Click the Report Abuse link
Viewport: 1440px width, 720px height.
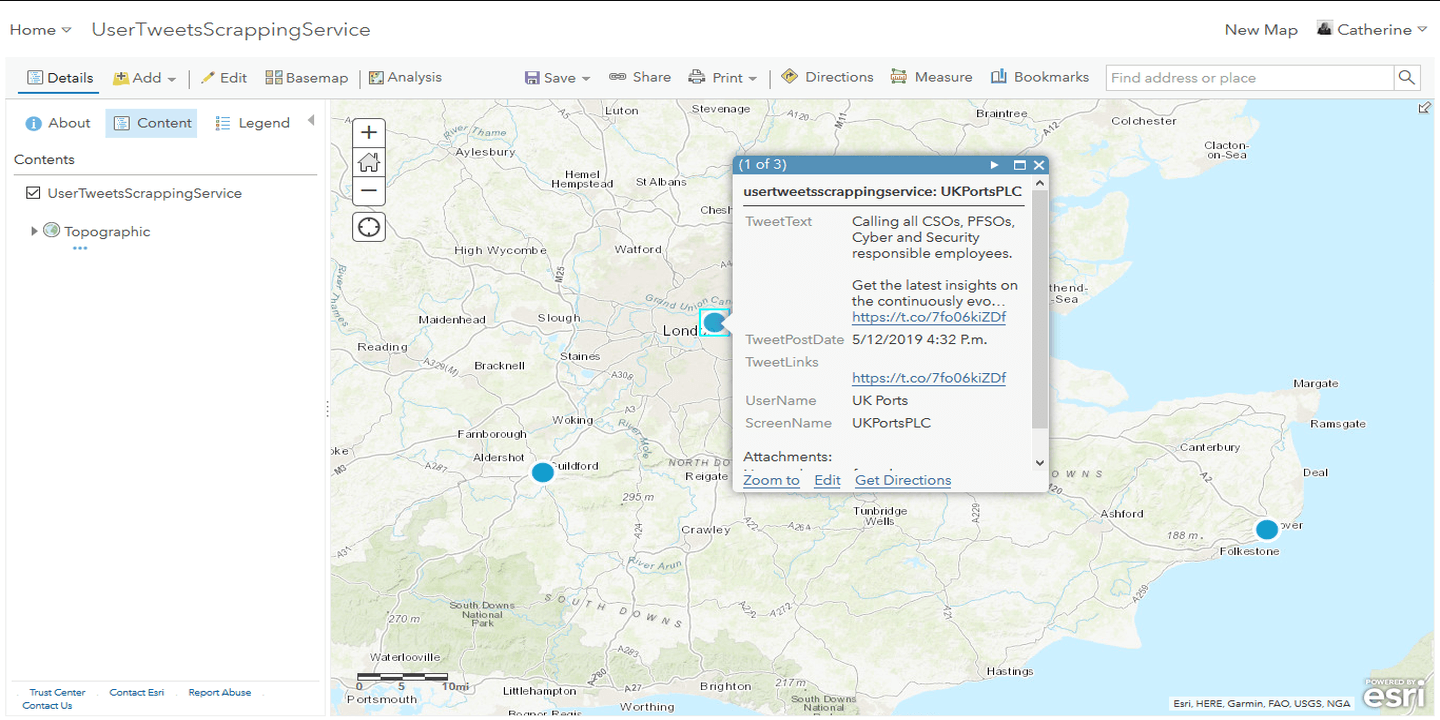tap(220, 692)
